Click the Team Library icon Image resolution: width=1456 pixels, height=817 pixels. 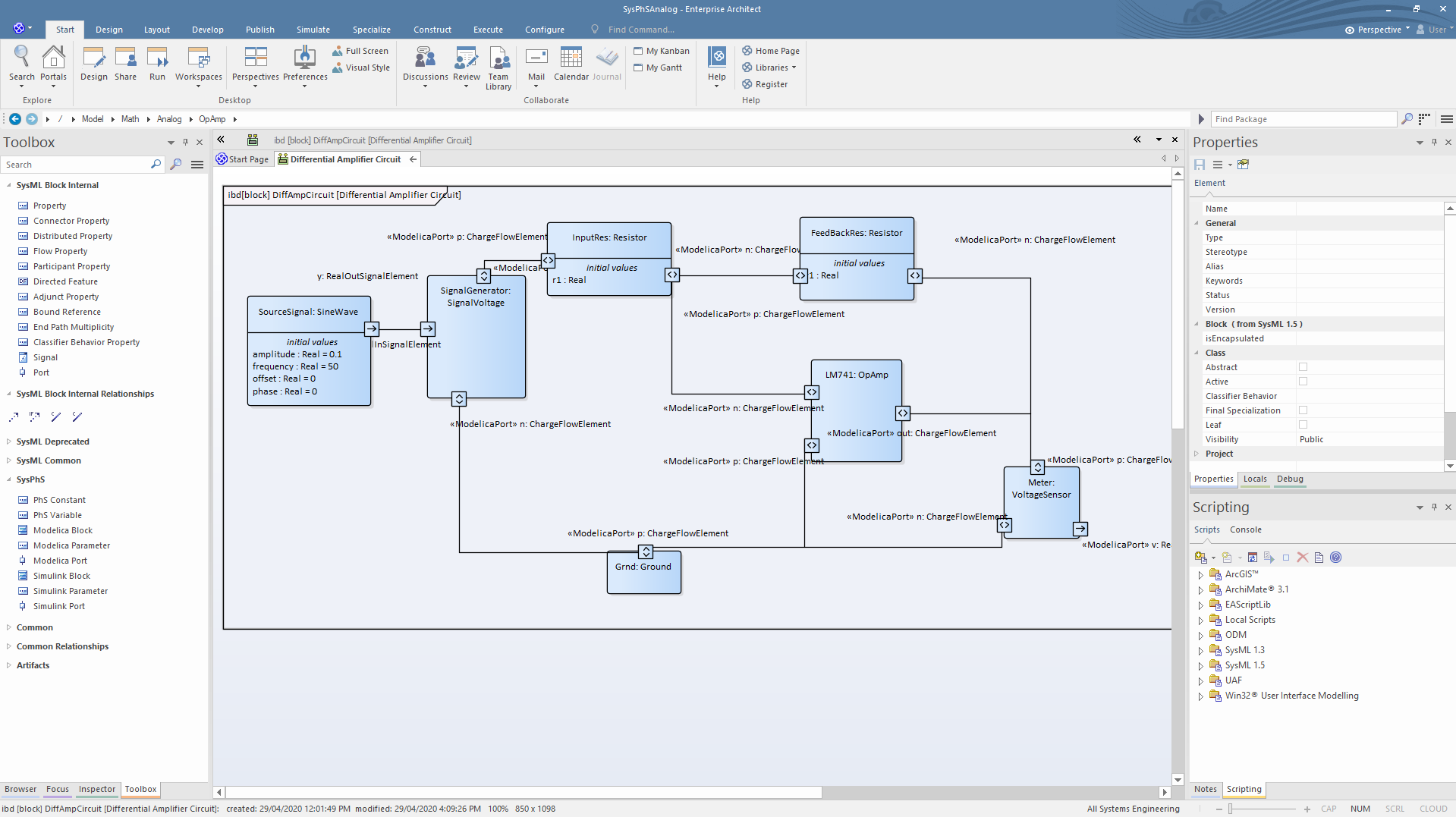tap(498, 58)
